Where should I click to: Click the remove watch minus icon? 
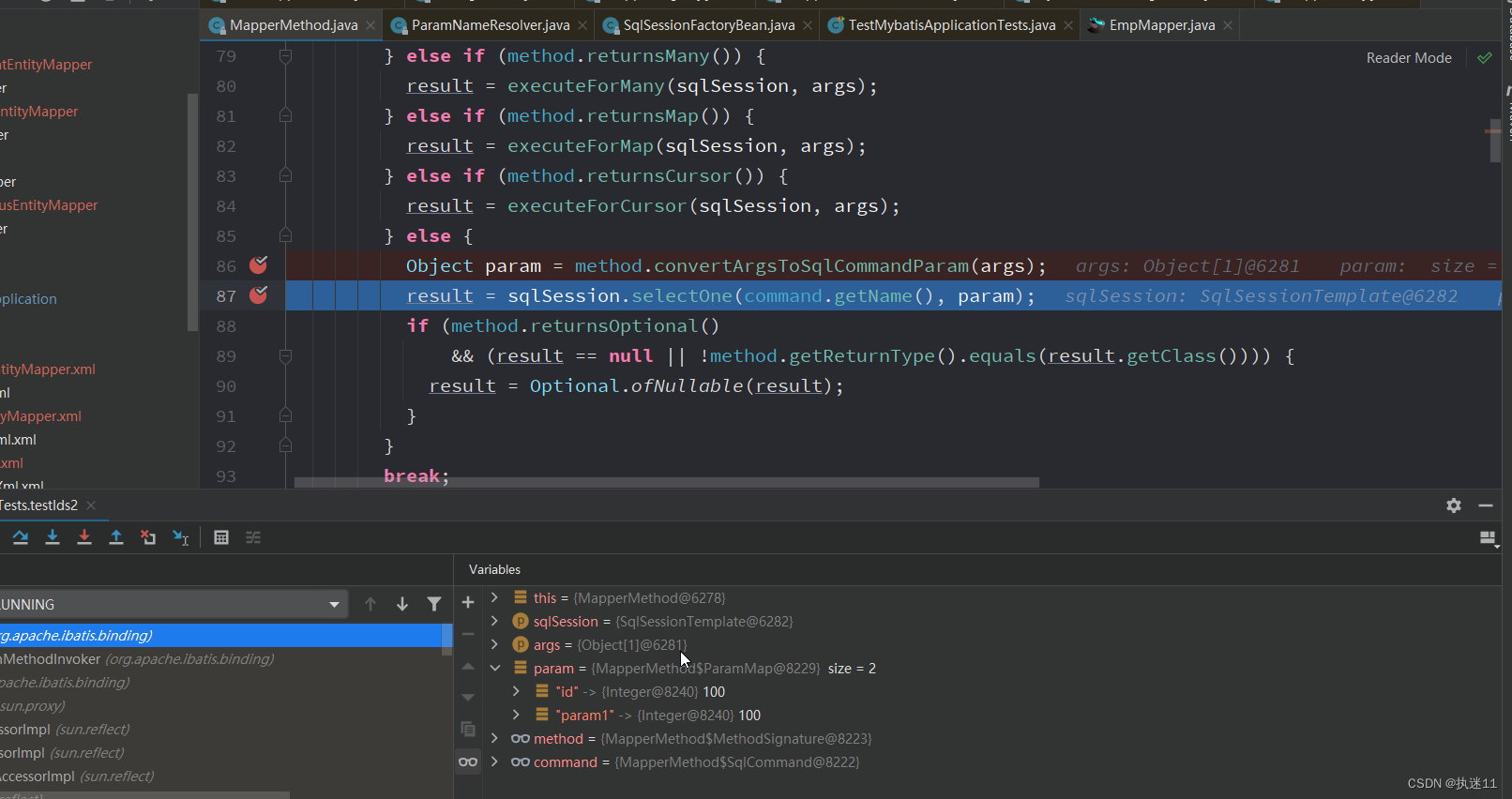[x=468, y=634]
